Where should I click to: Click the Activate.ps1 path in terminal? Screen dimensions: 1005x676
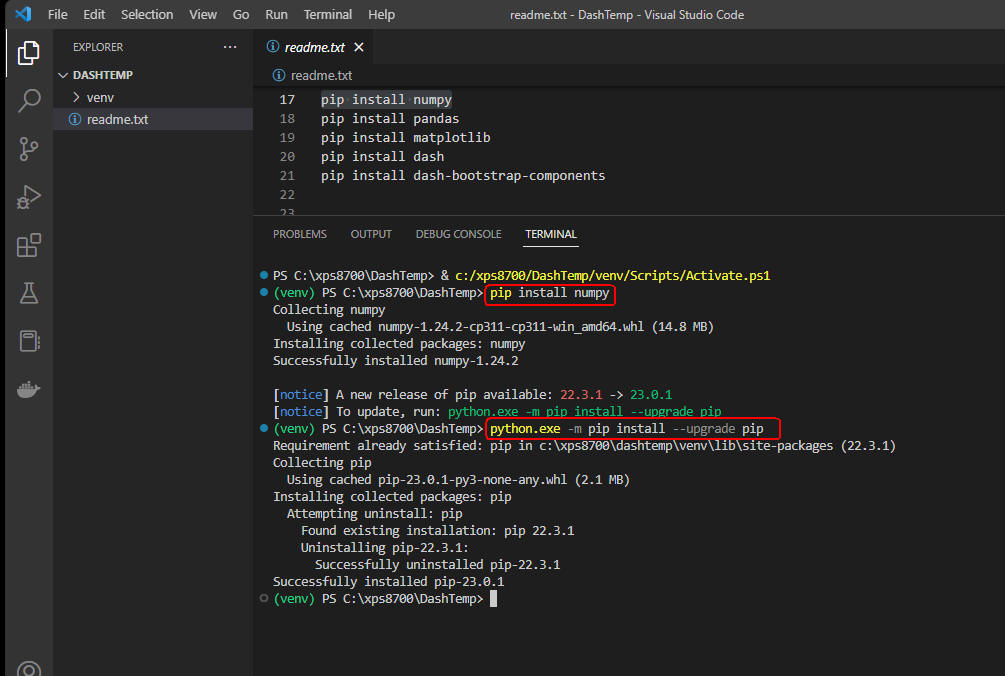(613, 276)
